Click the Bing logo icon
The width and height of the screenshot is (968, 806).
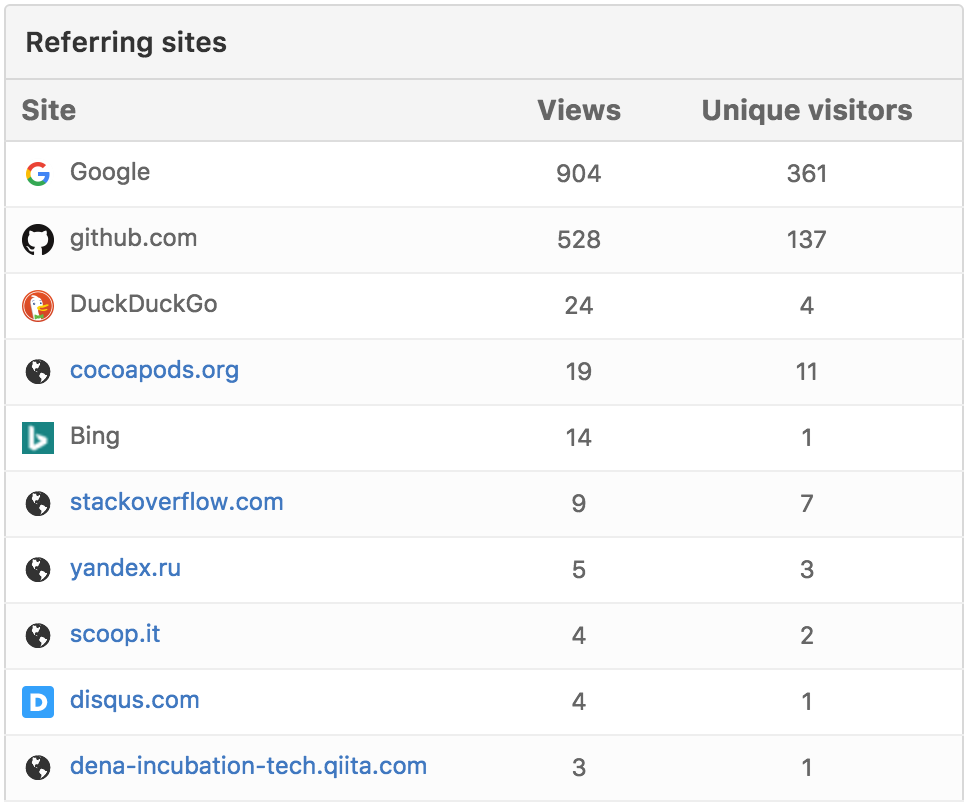(38, 437)
